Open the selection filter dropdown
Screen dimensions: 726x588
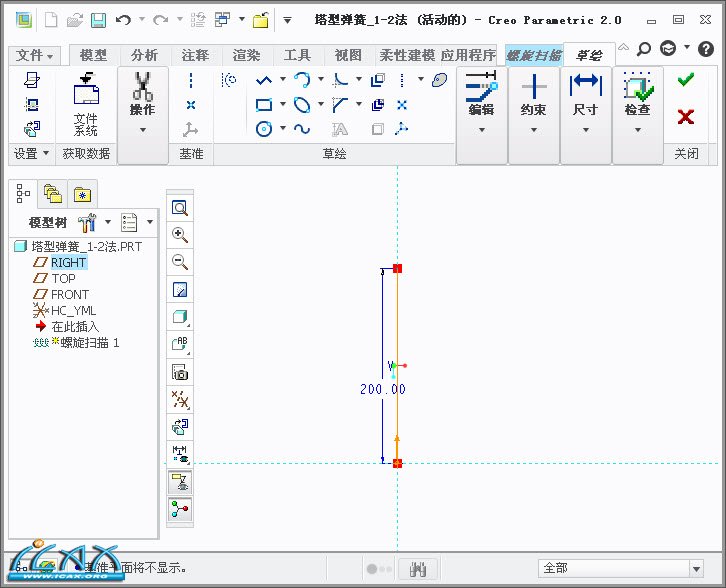pyautogui.click(x=622, y=568)
